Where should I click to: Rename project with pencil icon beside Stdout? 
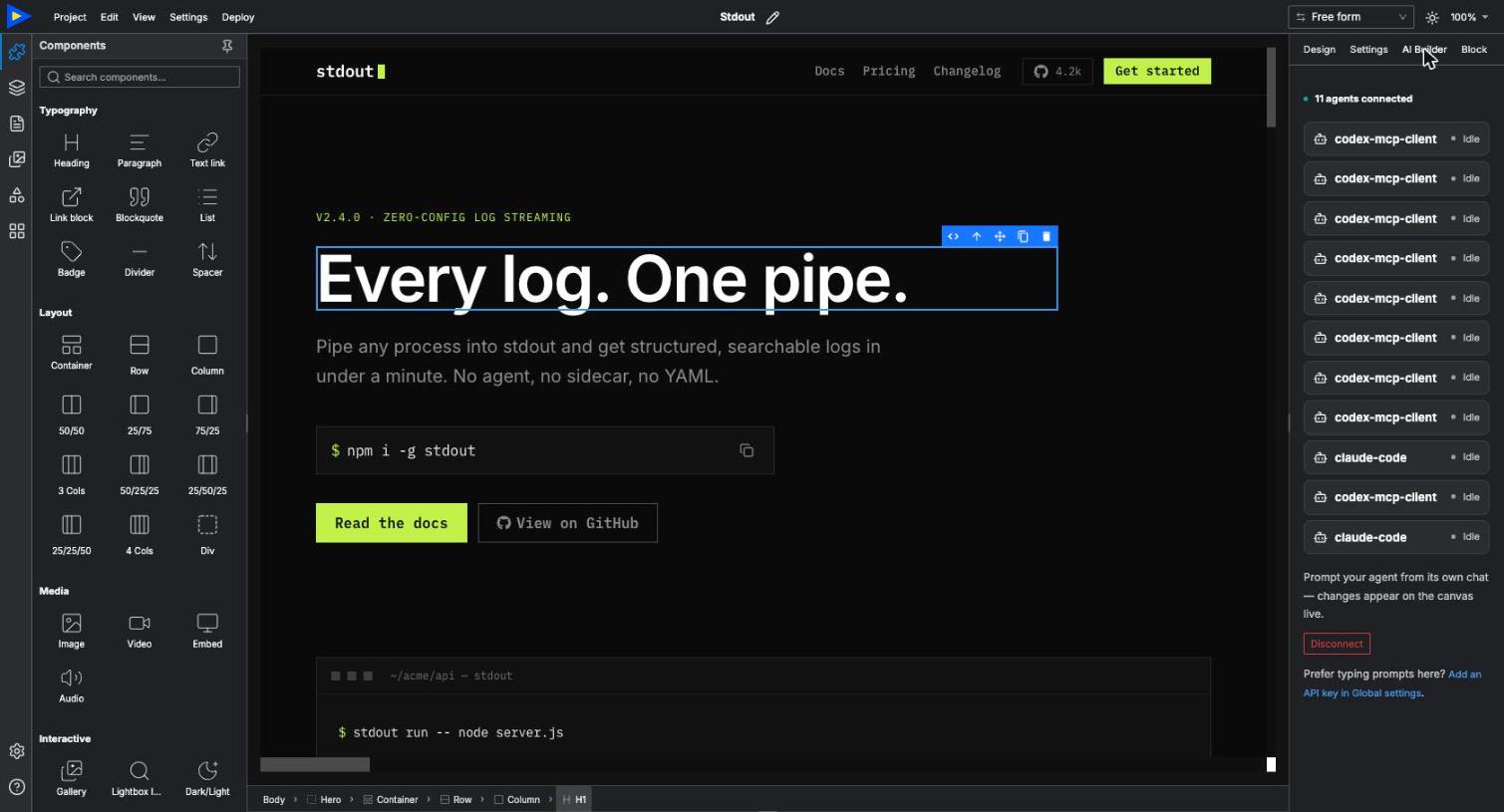pyautogui.click(x=772, y=17)
